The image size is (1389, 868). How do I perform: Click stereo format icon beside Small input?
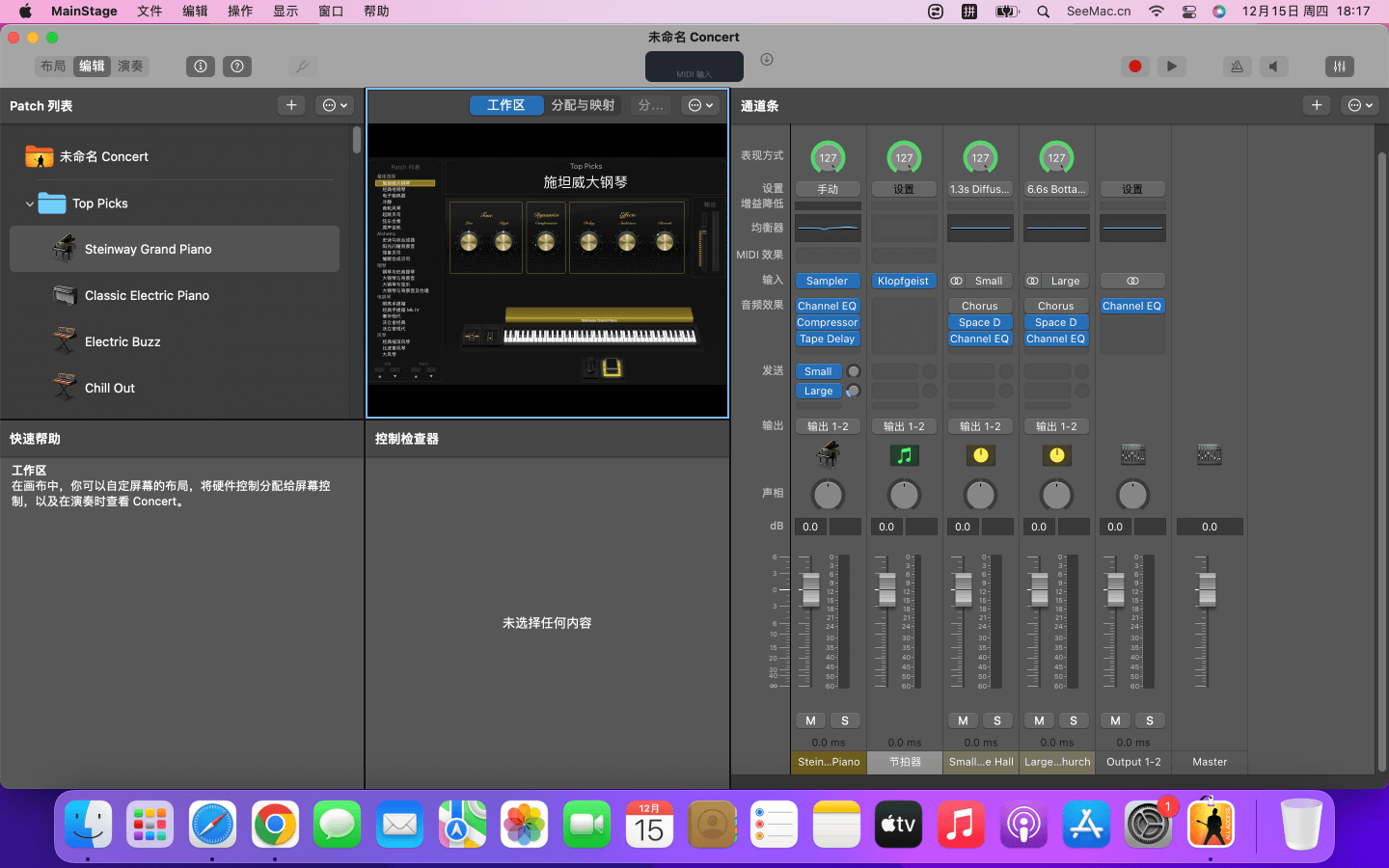pyautogui.click(x=956, y=281)
